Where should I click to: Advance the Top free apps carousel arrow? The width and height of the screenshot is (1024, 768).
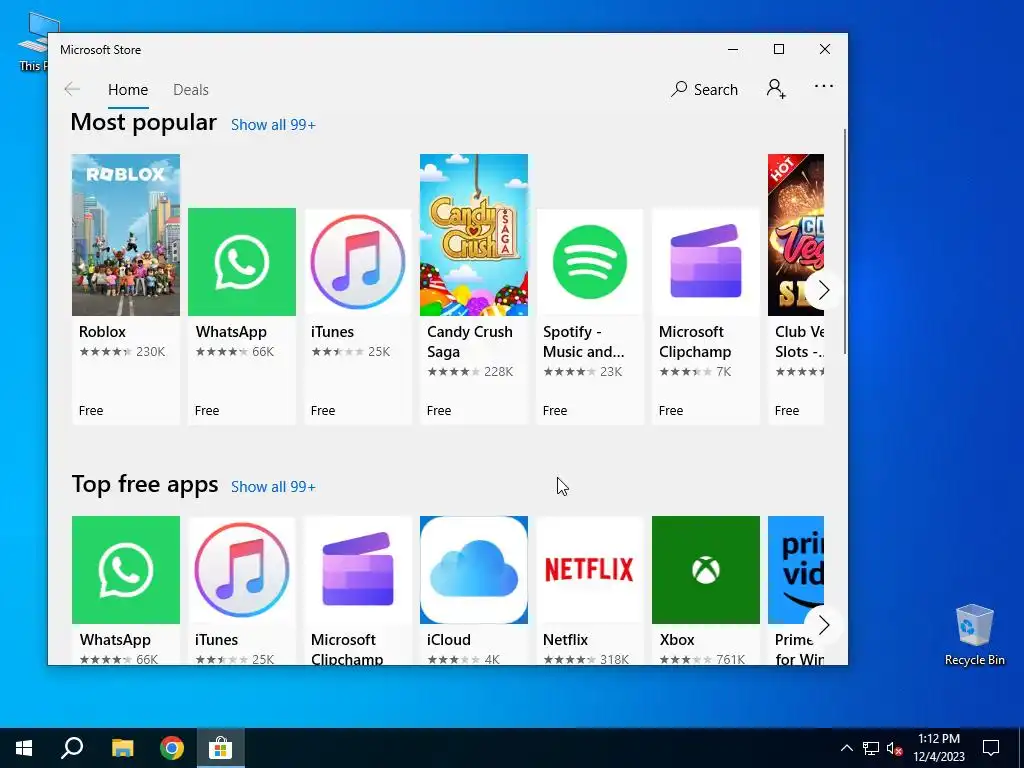point(823,625)
